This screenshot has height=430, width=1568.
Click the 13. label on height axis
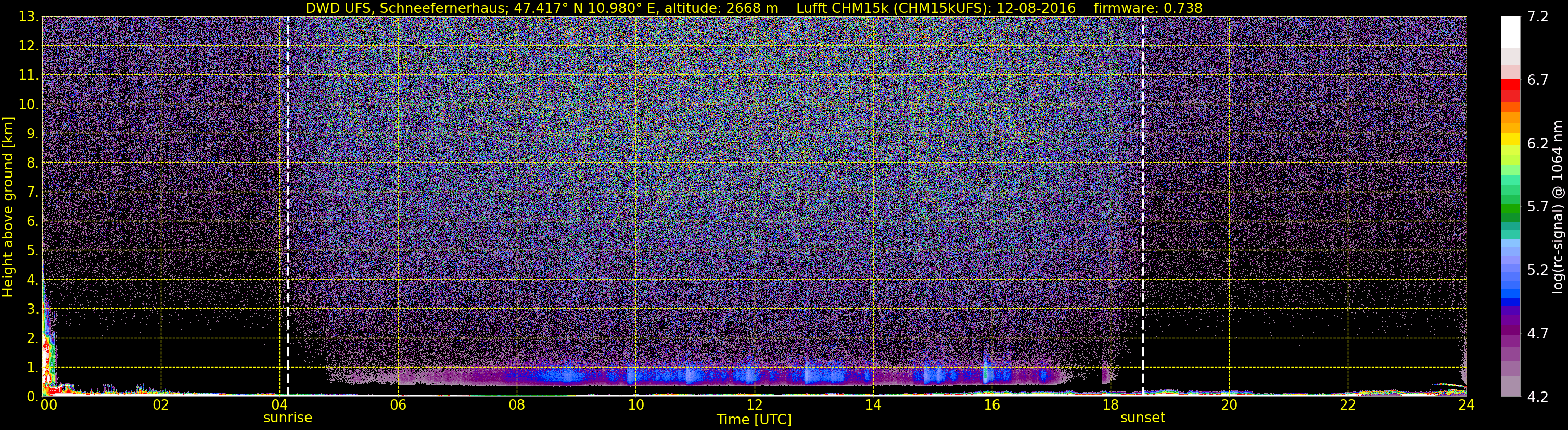tap(29, 17)
